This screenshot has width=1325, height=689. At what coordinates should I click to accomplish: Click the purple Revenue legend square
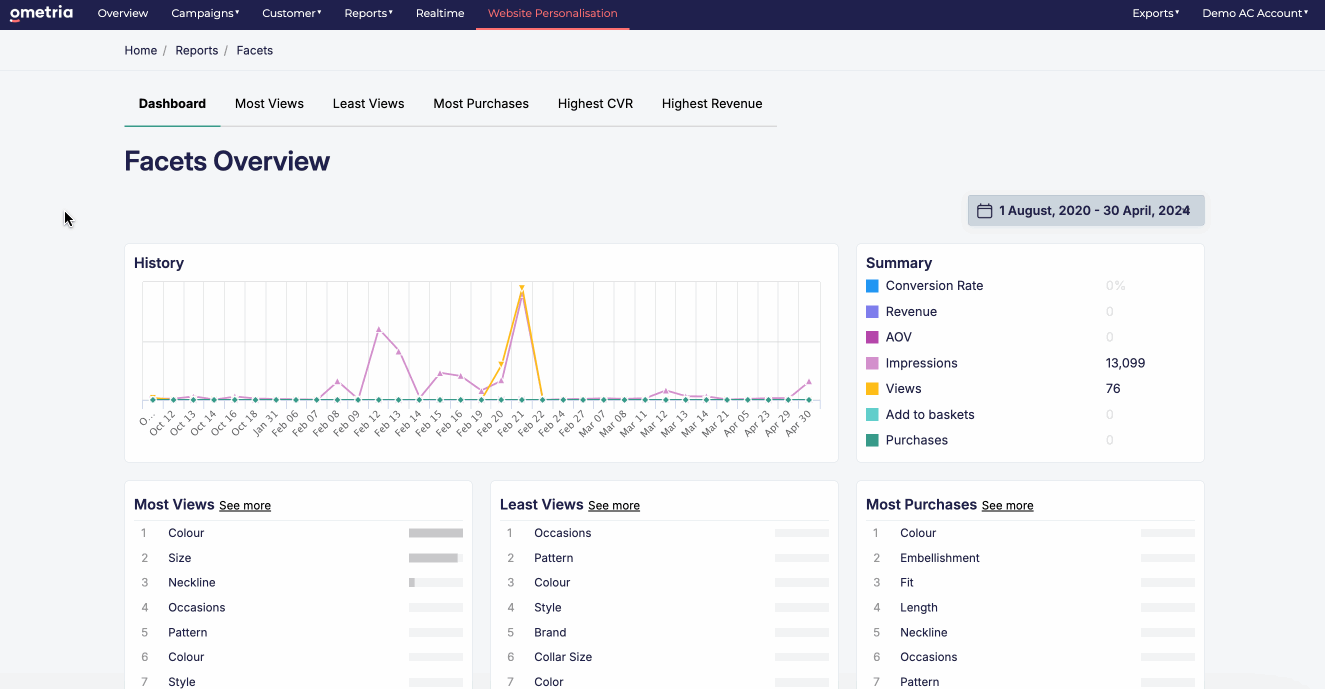pyautogui.click(x=873, y=311)
